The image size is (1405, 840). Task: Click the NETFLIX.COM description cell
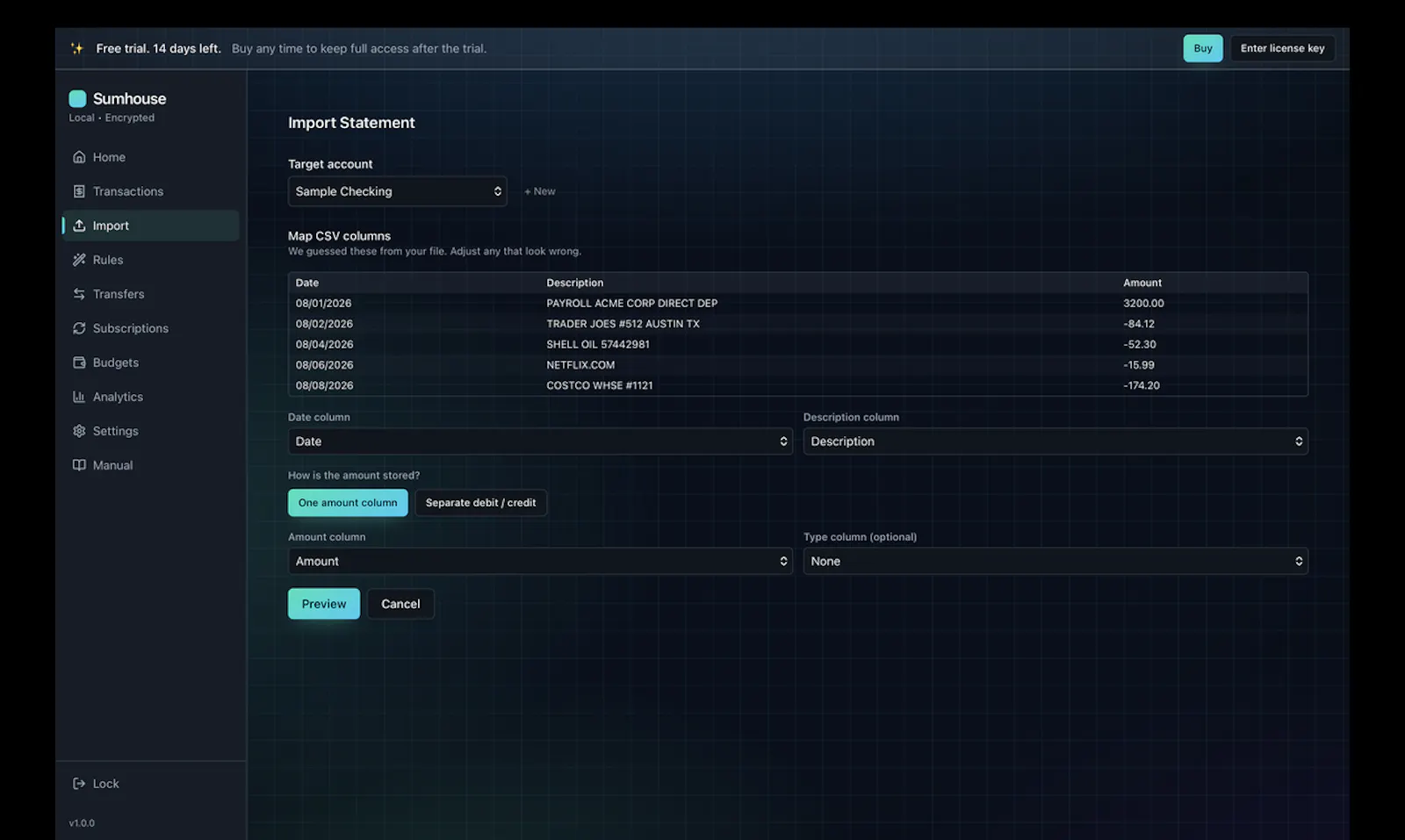580,365
